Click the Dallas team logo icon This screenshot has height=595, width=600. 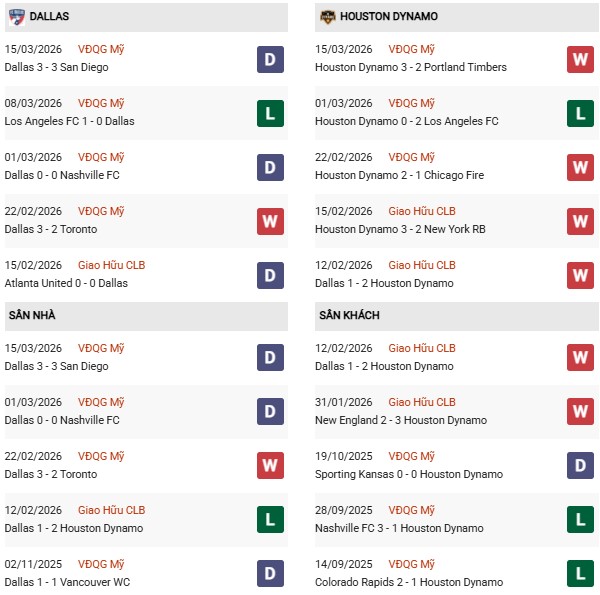coord(17,17)
